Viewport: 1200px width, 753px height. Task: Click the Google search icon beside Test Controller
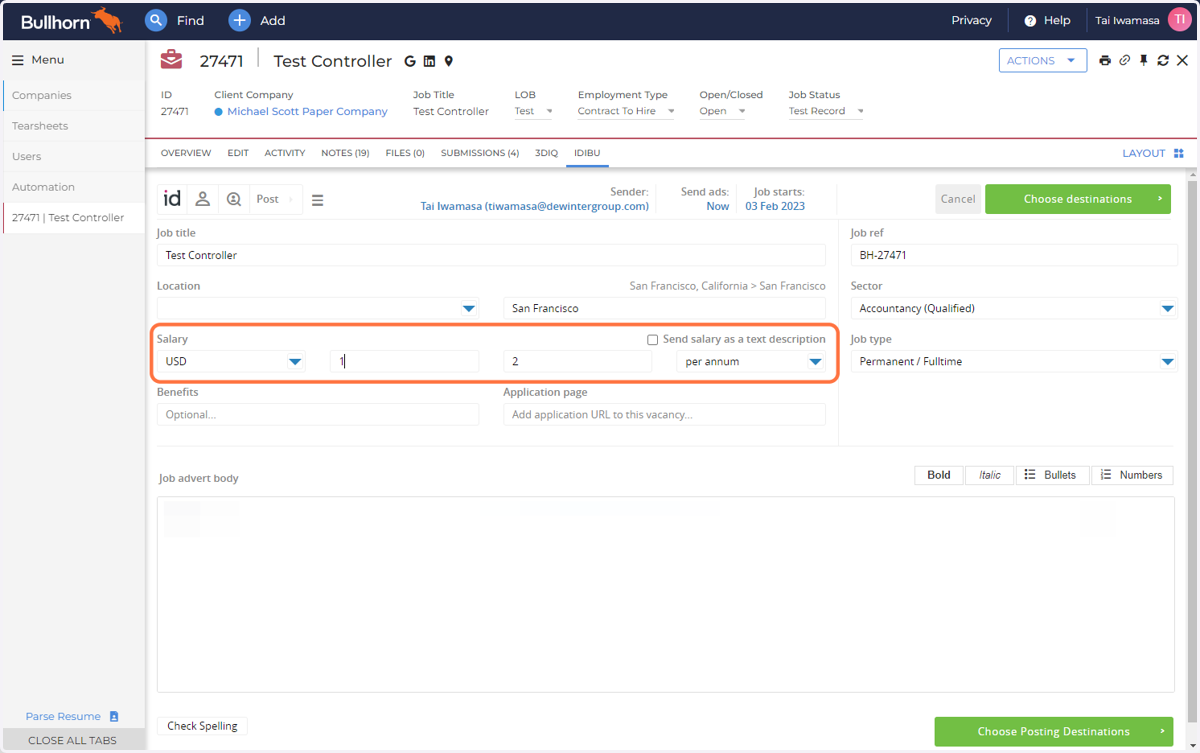tap(410, 61)
